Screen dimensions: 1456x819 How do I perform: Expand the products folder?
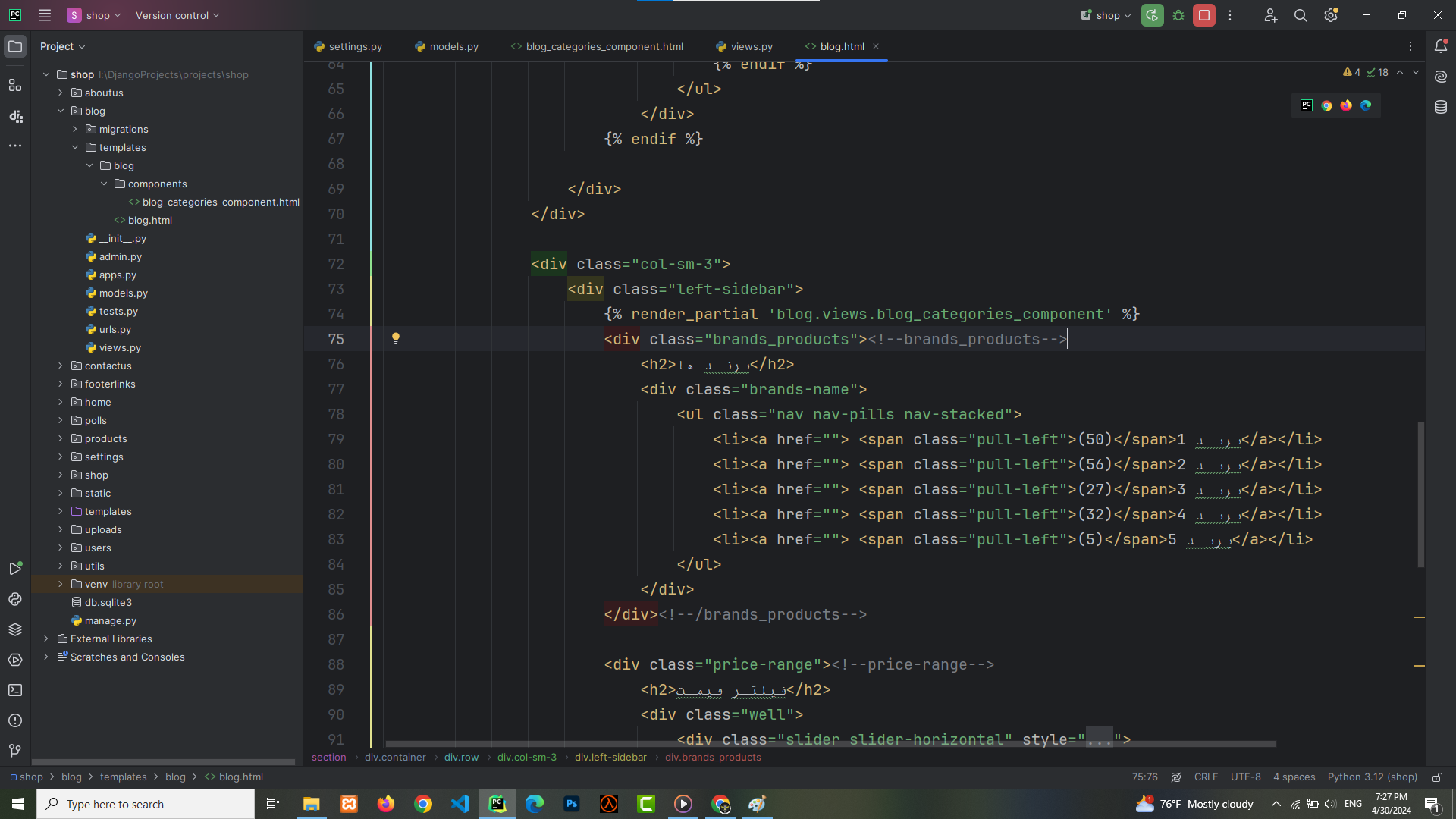click(x=61, y=438)
